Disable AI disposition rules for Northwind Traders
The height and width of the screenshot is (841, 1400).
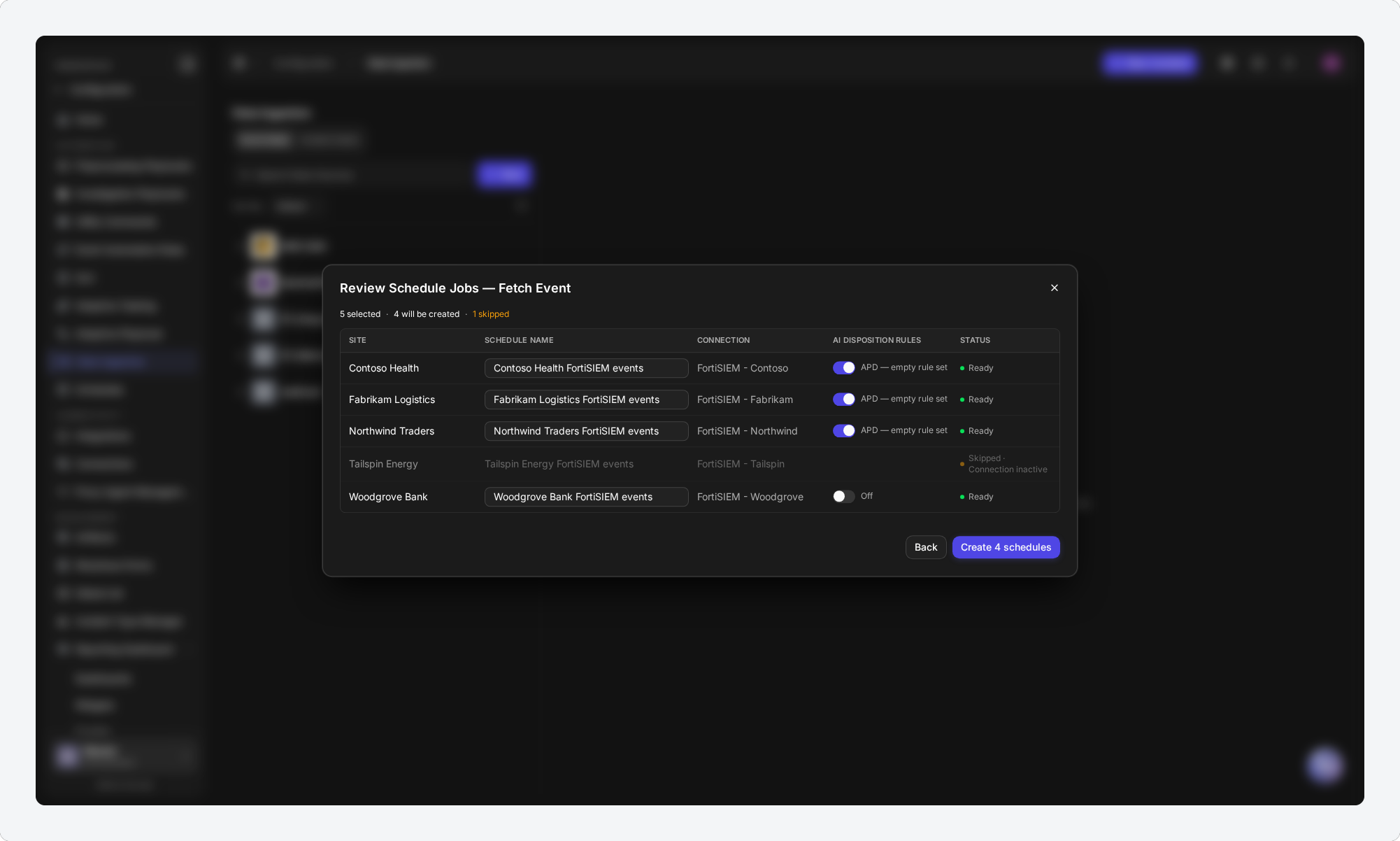[844, 430]
